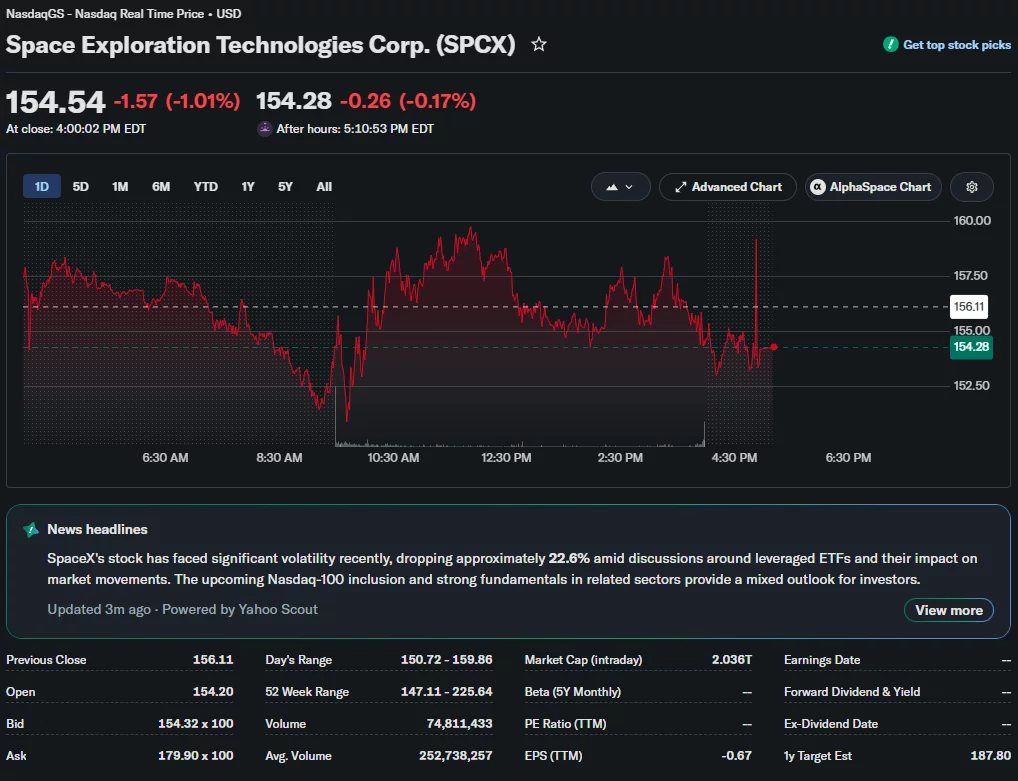Image resolution: width=1018 pixels, height=781 pixels.
Task: Open chart type dropdown
Action: point(620,187)
